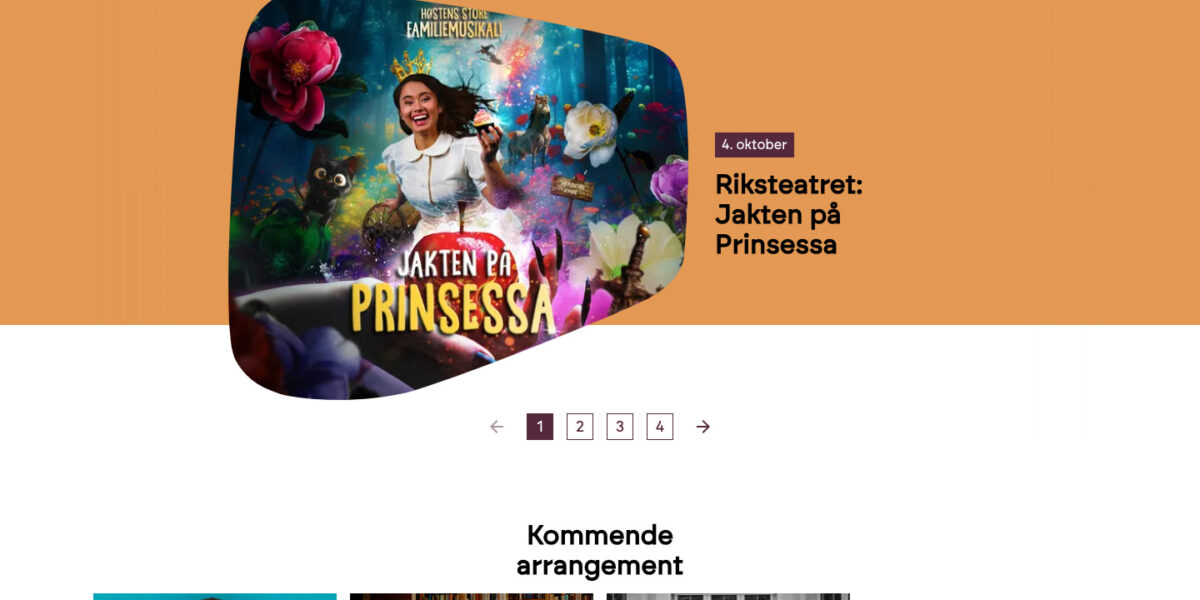Click the Høstens store familiemusikal banner text
Image resolution: width=1200 pixels, height=600 pixels.
453,21
